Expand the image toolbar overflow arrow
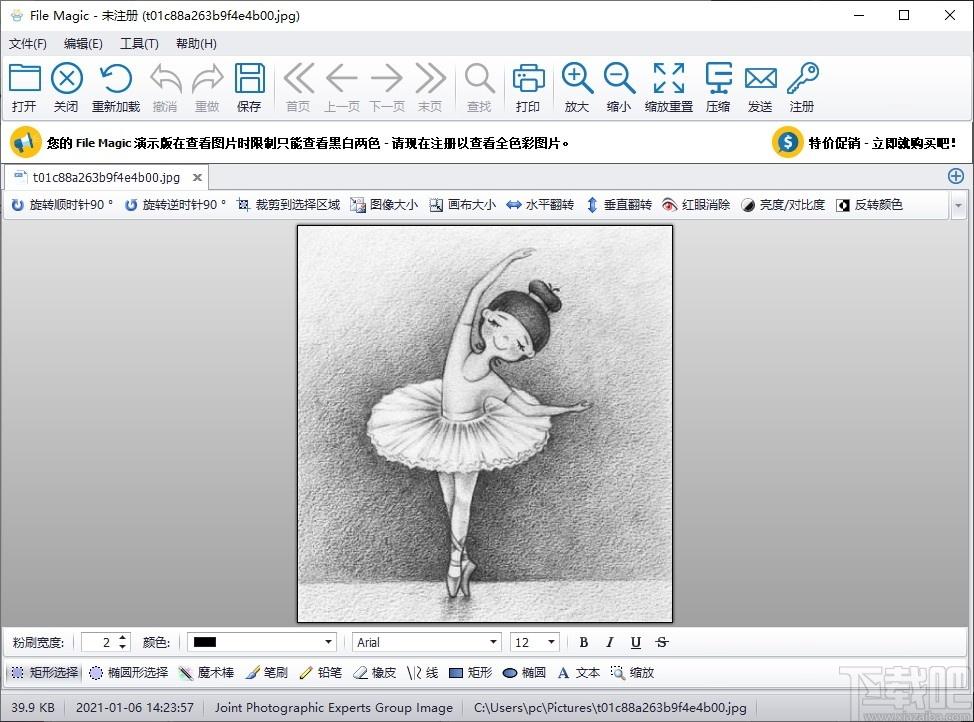 [x=958, y=205]
